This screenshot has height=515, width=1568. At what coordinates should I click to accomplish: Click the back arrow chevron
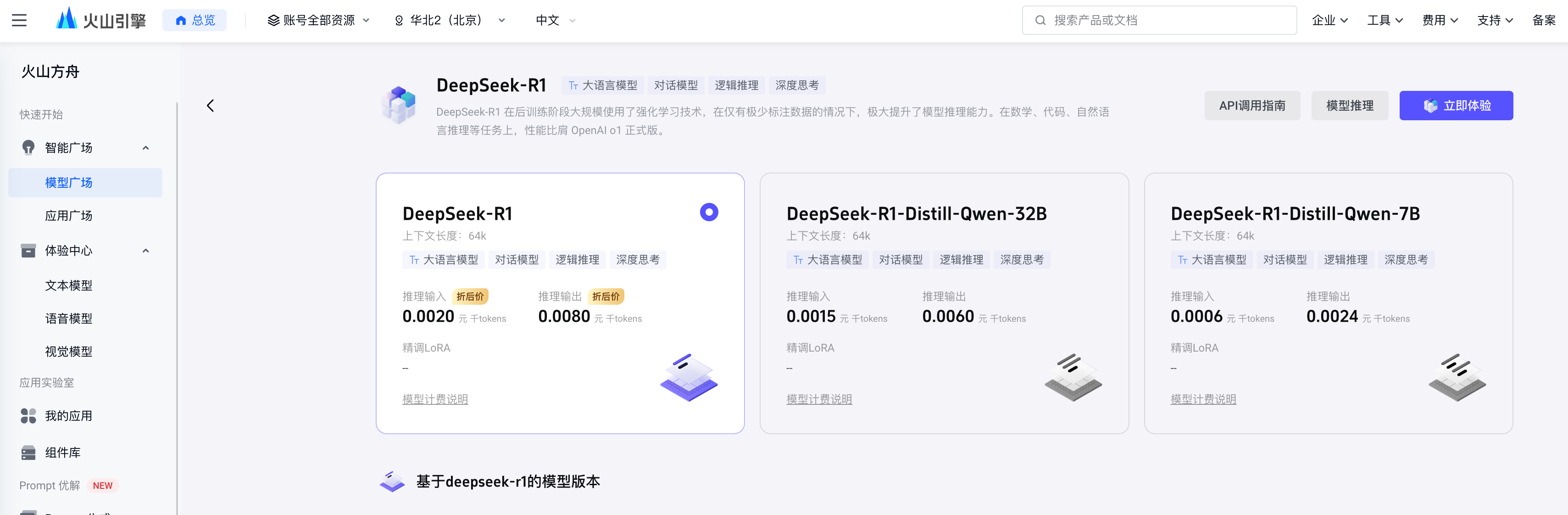210,106
